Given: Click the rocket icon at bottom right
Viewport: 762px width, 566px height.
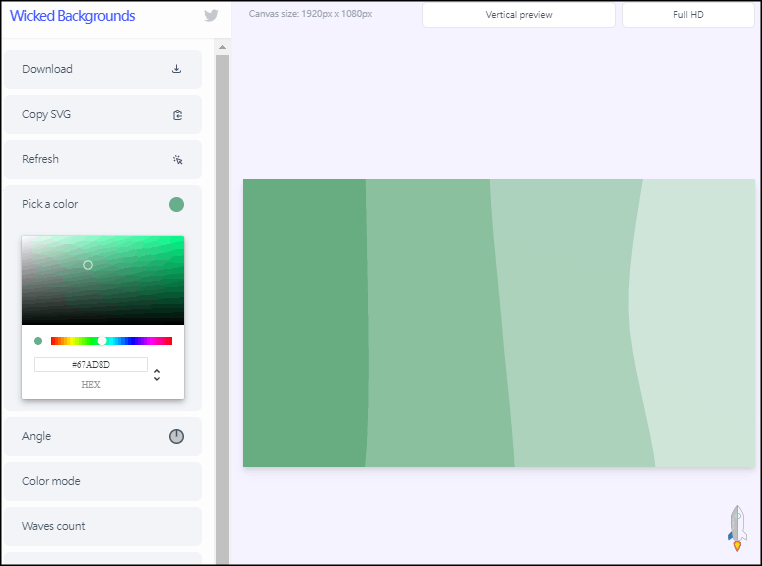Looking at the screenshot, I should click(x=737, y=528).
